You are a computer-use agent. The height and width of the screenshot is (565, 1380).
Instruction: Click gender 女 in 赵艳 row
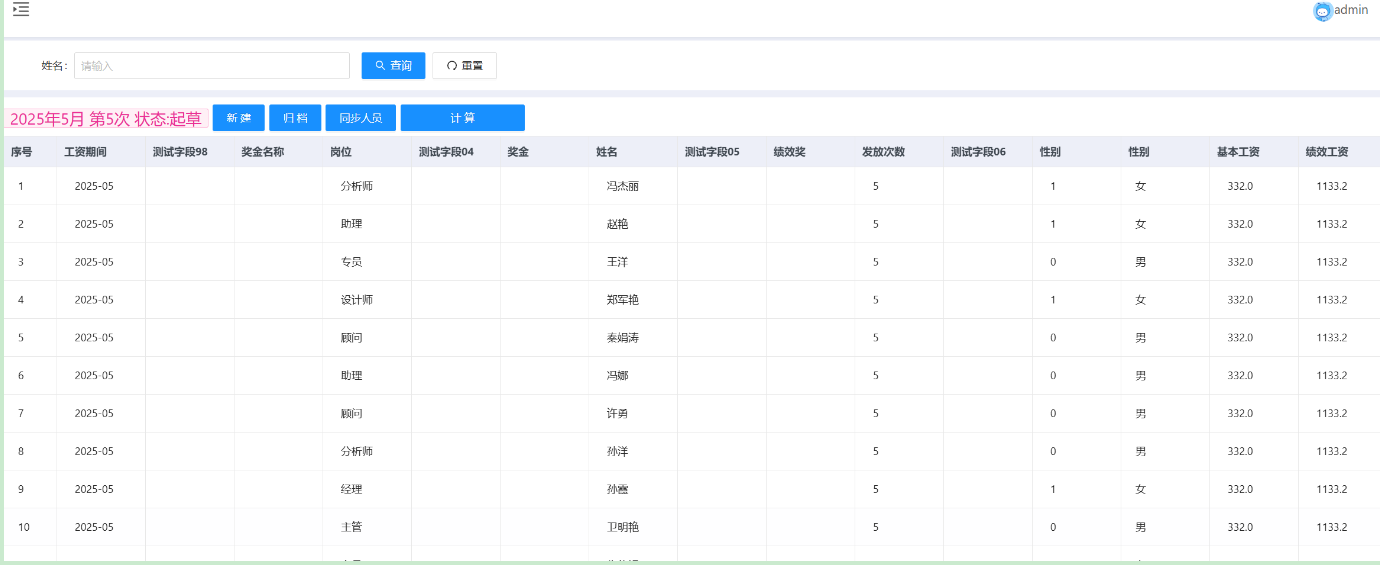coord(1141,224)
